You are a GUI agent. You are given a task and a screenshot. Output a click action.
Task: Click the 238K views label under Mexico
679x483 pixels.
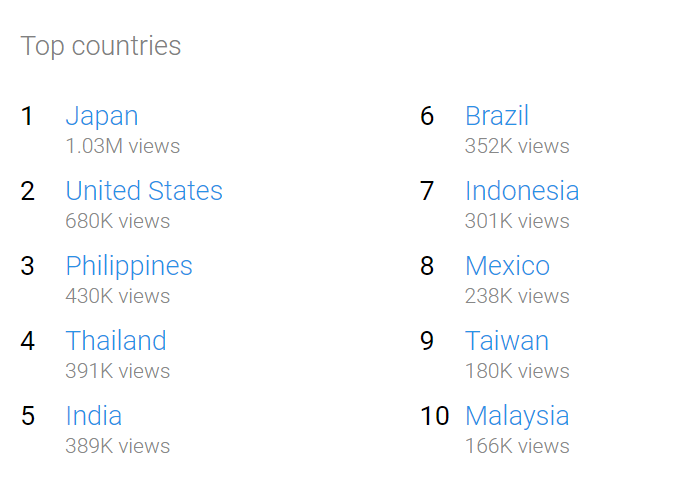(517, 296)
